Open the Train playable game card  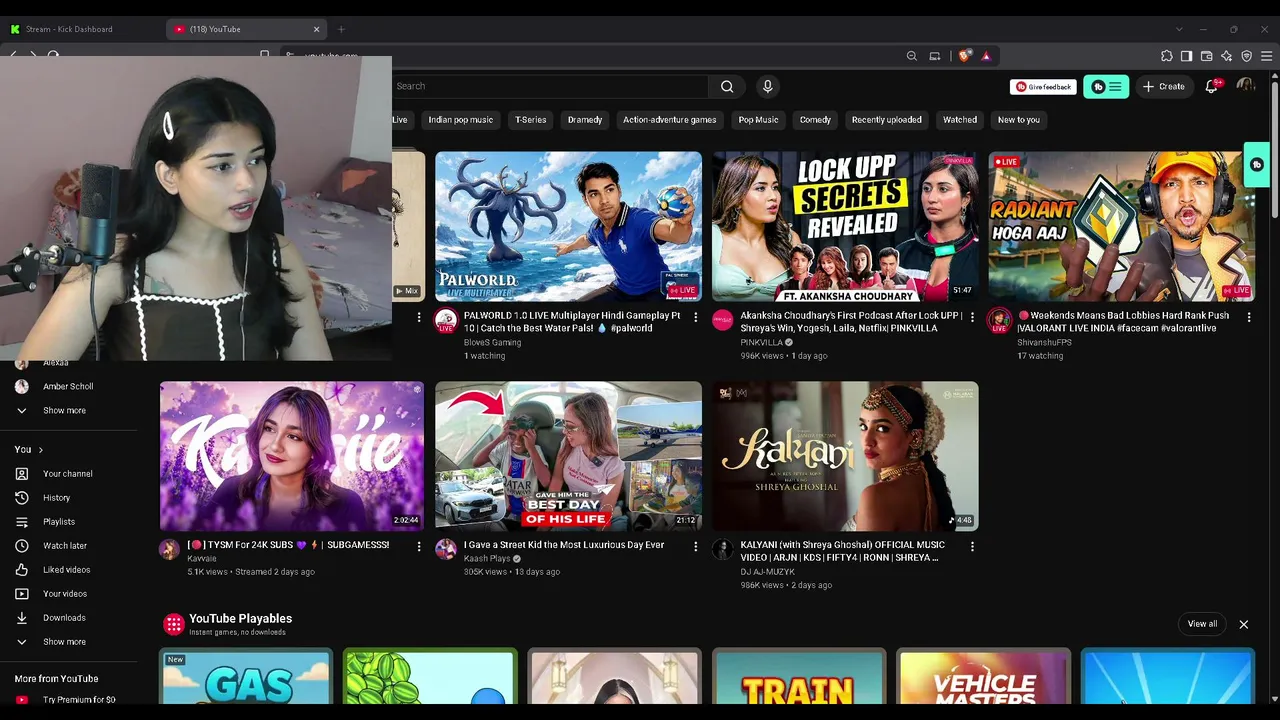[799, 676]
